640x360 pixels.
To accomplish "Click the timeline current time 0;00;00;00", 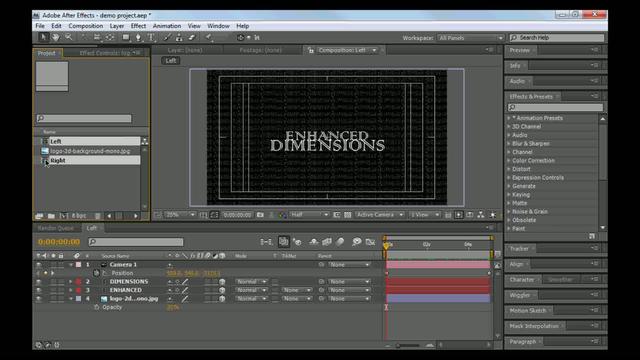I will click(x=59, y=242).
